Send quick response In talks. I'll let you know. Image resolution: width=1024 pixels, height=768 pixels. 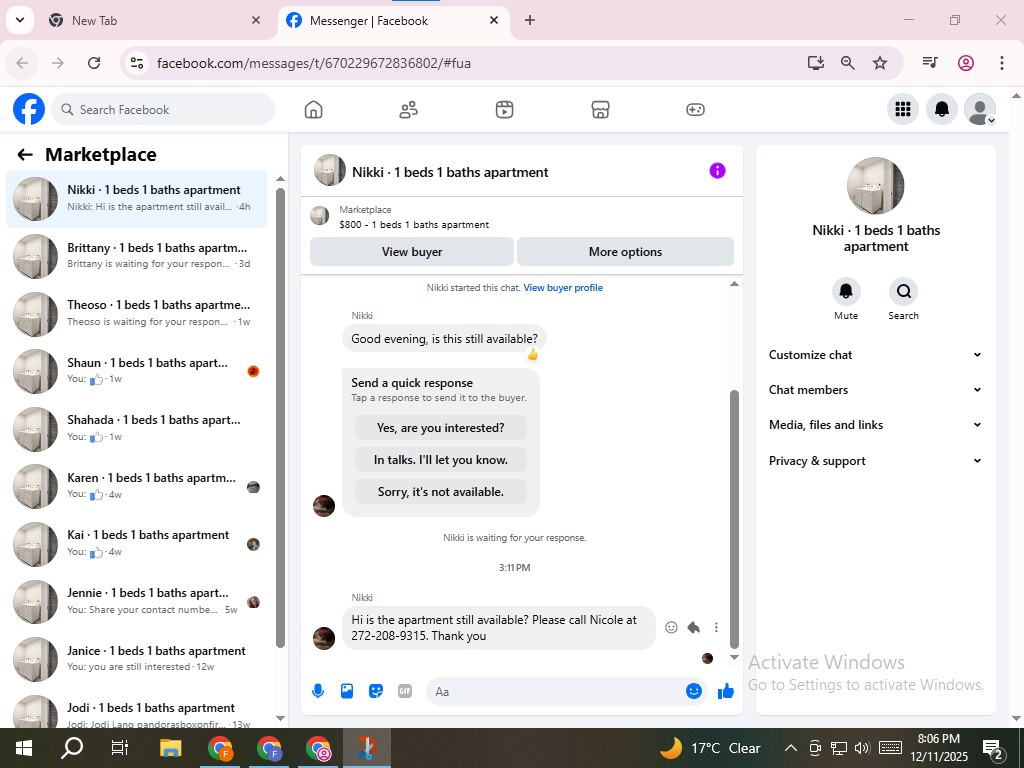[x=440, y=460]
